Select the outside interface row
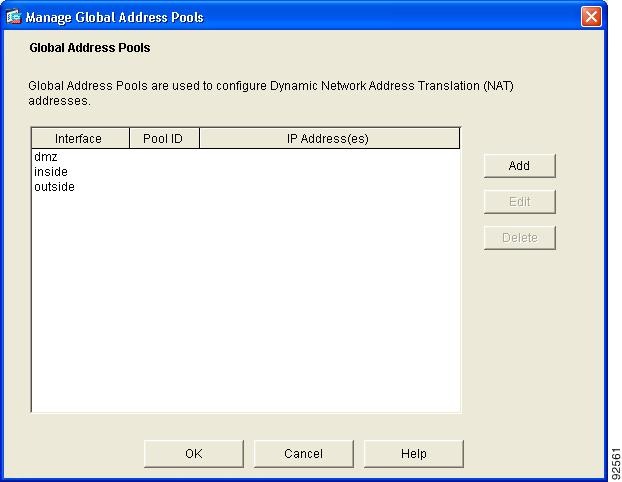Viewport: 622px width, 482px height. [x=246, y=187]
